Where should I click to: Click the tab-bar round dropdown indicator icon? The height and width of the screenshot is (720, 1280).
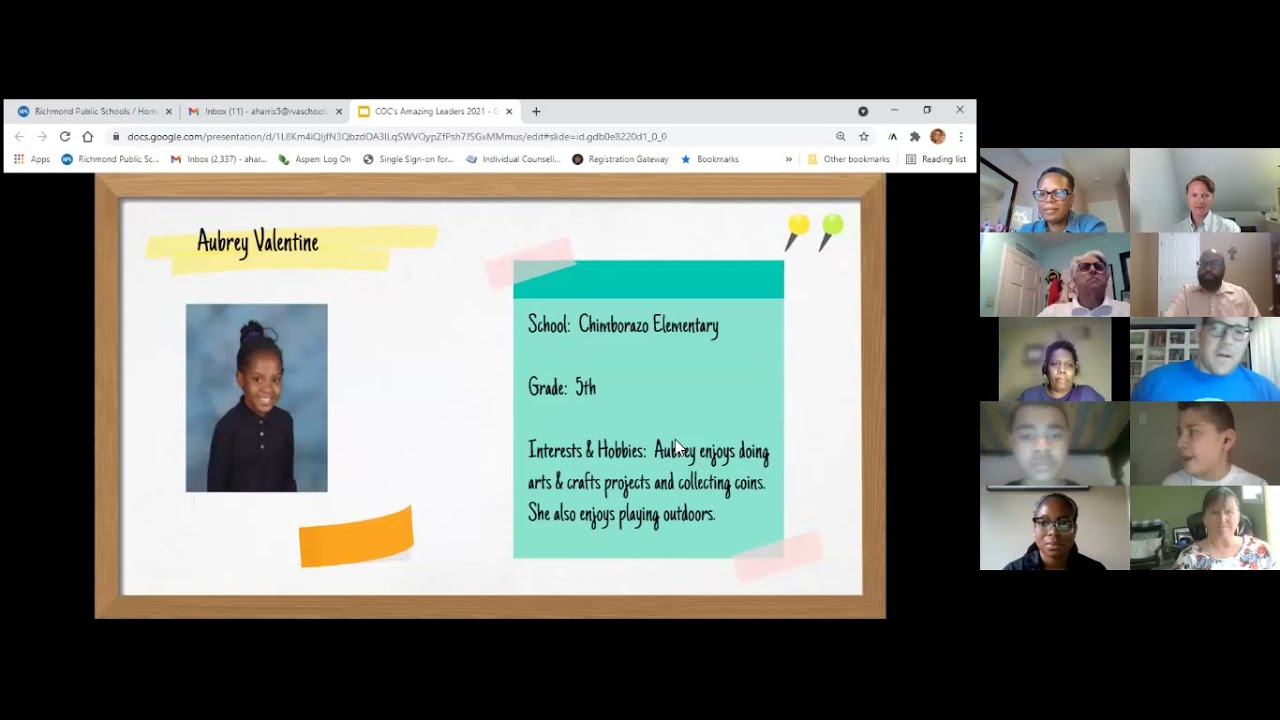pos(863,111)
